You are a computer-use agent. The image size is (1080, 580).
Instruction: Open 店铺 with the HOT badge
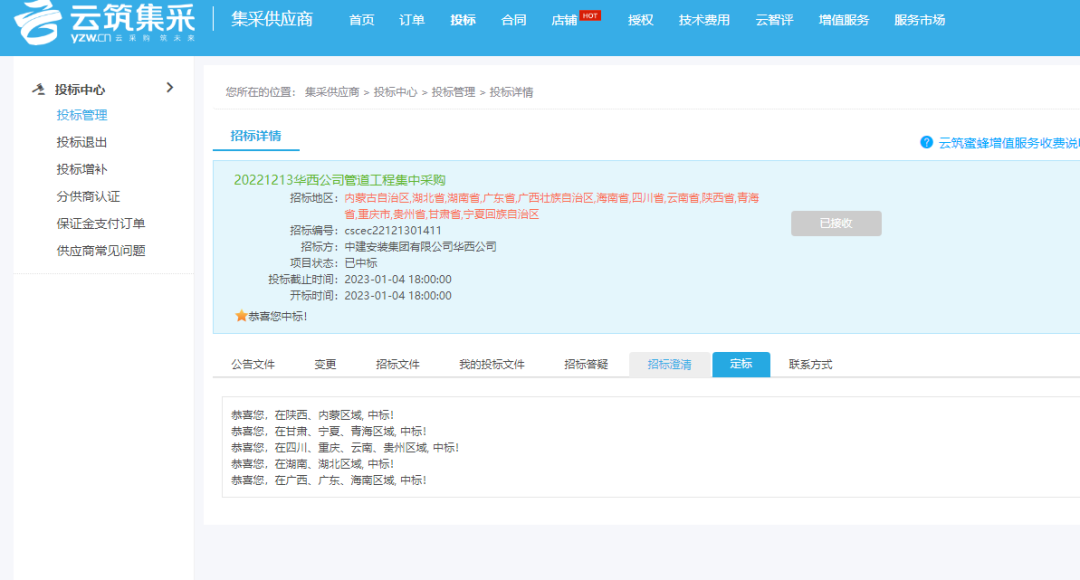pos(565,20)
